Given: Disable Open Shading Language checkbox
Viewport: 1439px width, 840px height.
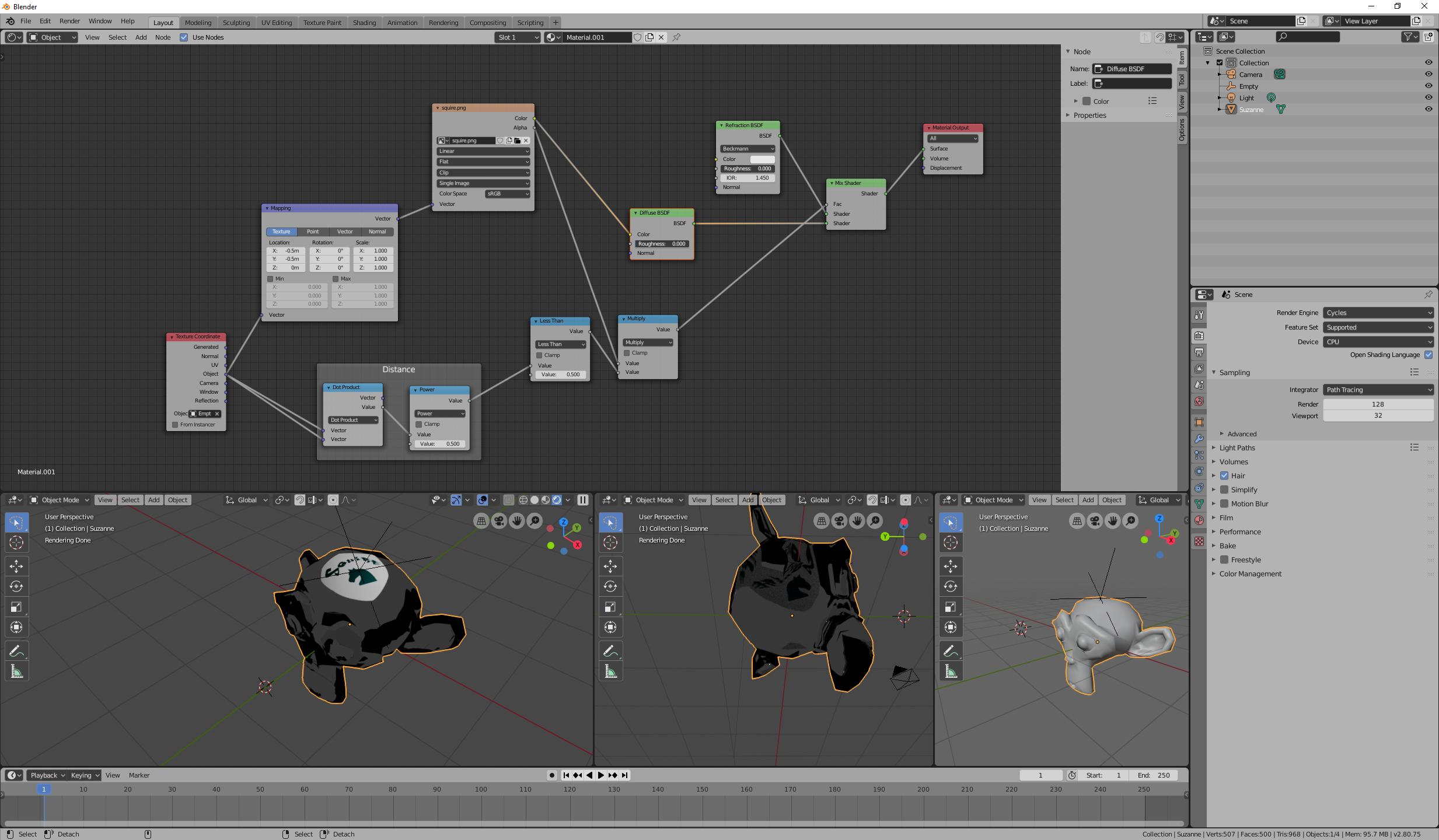Looking at the screenshot, I should 1428,355.
